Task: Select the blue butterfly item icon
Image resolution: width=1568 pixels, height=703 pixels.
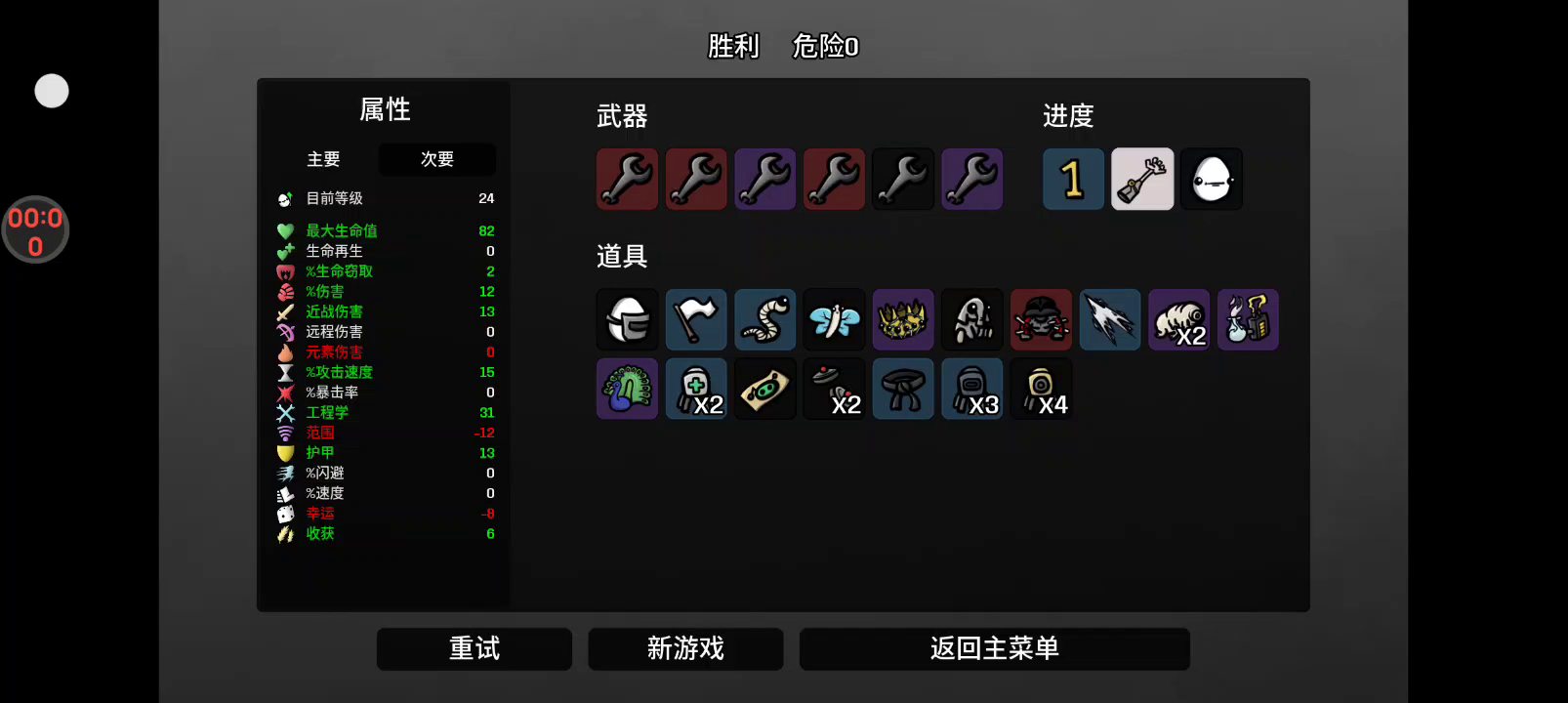Action: 834,319
